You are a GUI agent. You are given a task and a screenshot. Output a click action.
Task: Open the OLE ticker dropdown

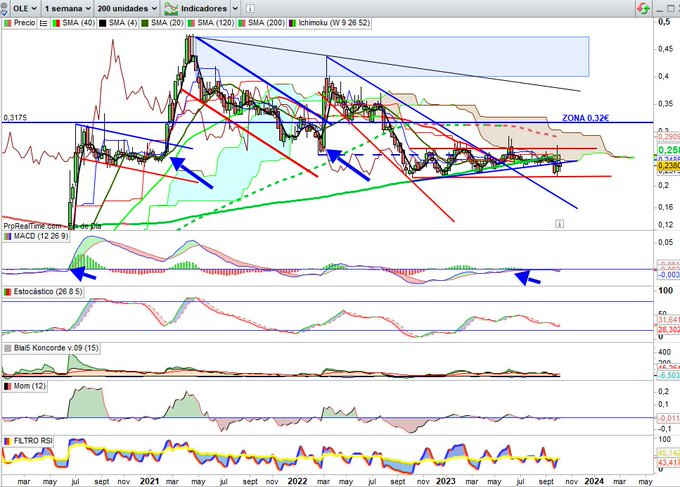click(x=25, y=8)
